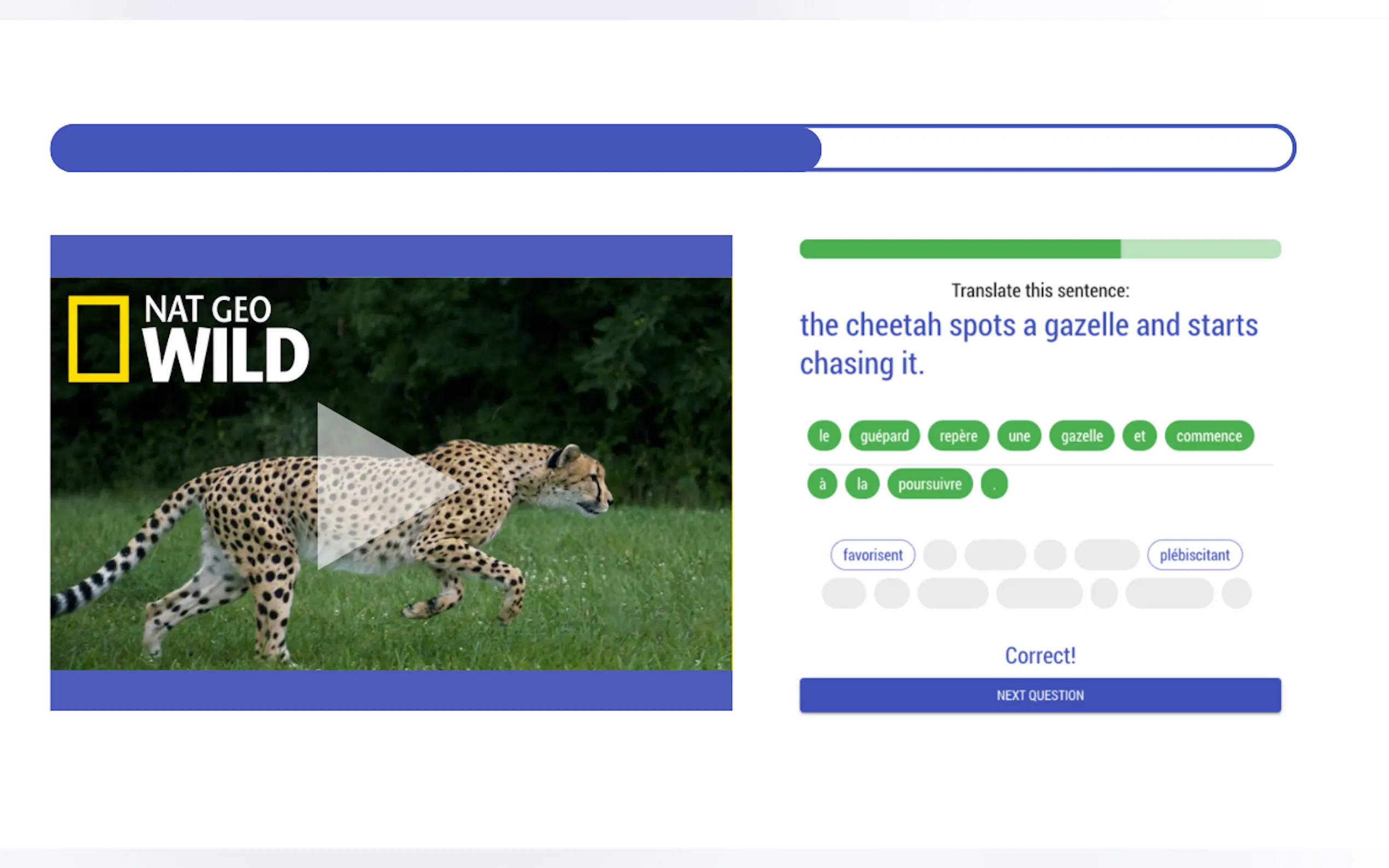Screen dimensions: 1389x868
Task: Click the Nat Geo yellow rectangle logo
Action: 98,338
